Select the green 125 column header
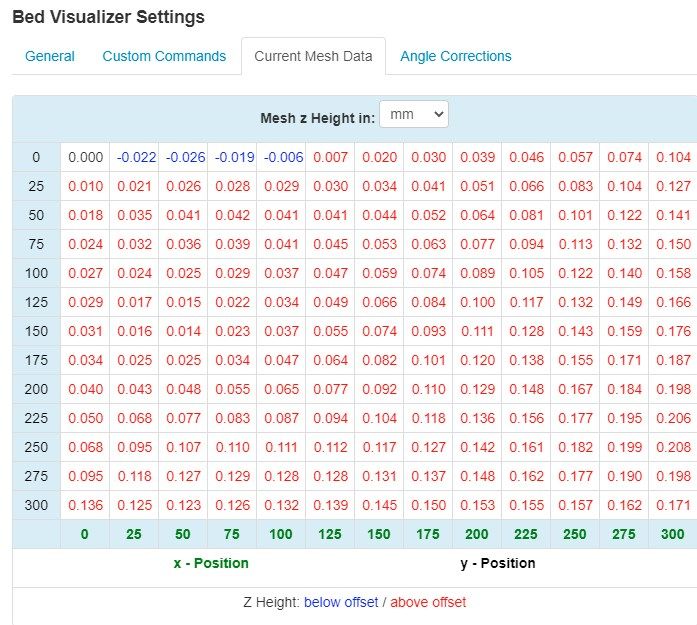The width and height of the screenshot is (697, 625). click(x=330, y=534)
